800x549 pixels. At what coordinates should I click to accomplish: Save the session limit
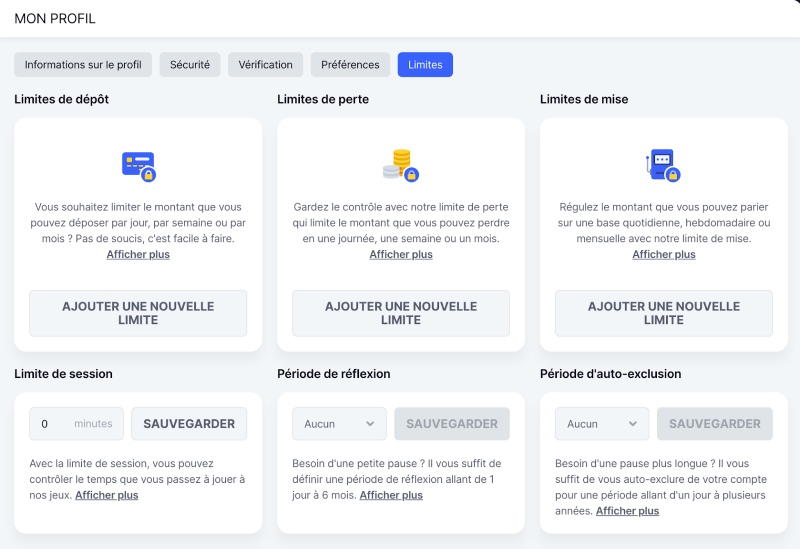(x=189, y=423)
